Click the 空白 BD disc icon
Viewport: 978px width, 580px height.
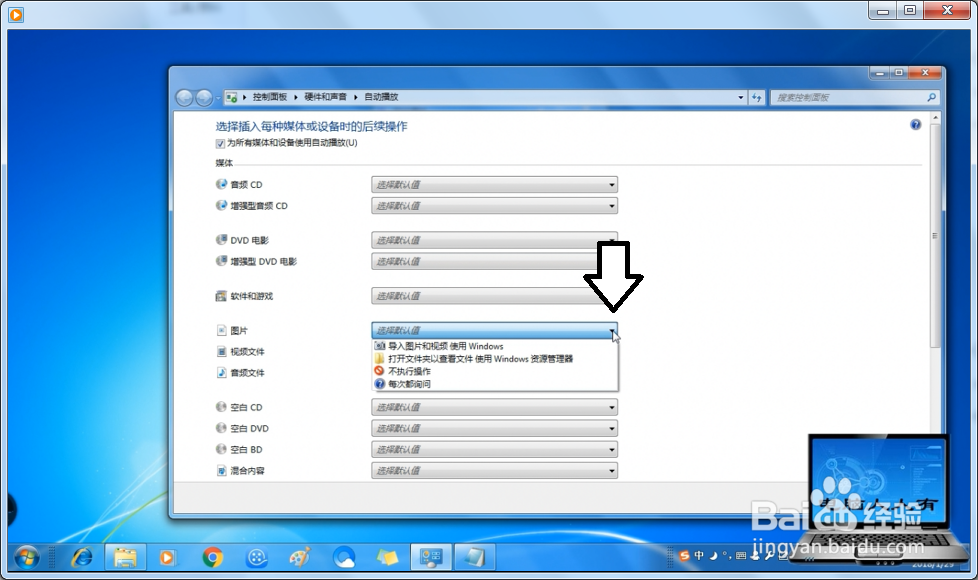221,449
